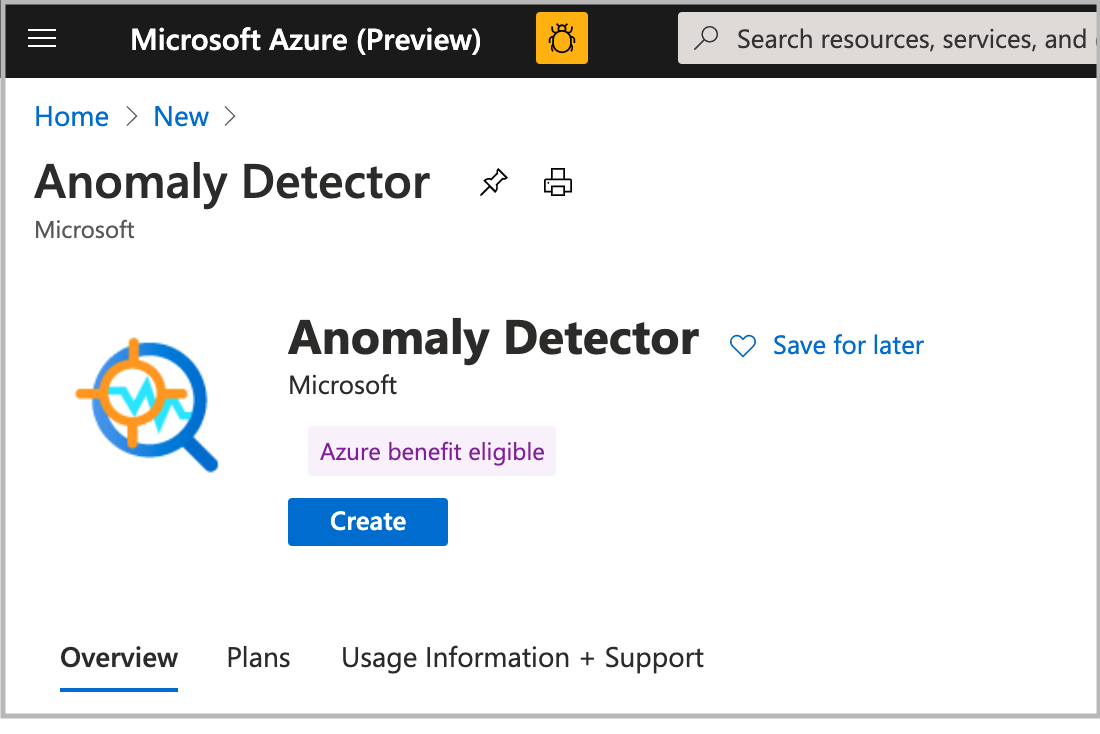Click the Microsoft Azure (Preview) title
Screen dimensions: 1100x734
[305, 39]
